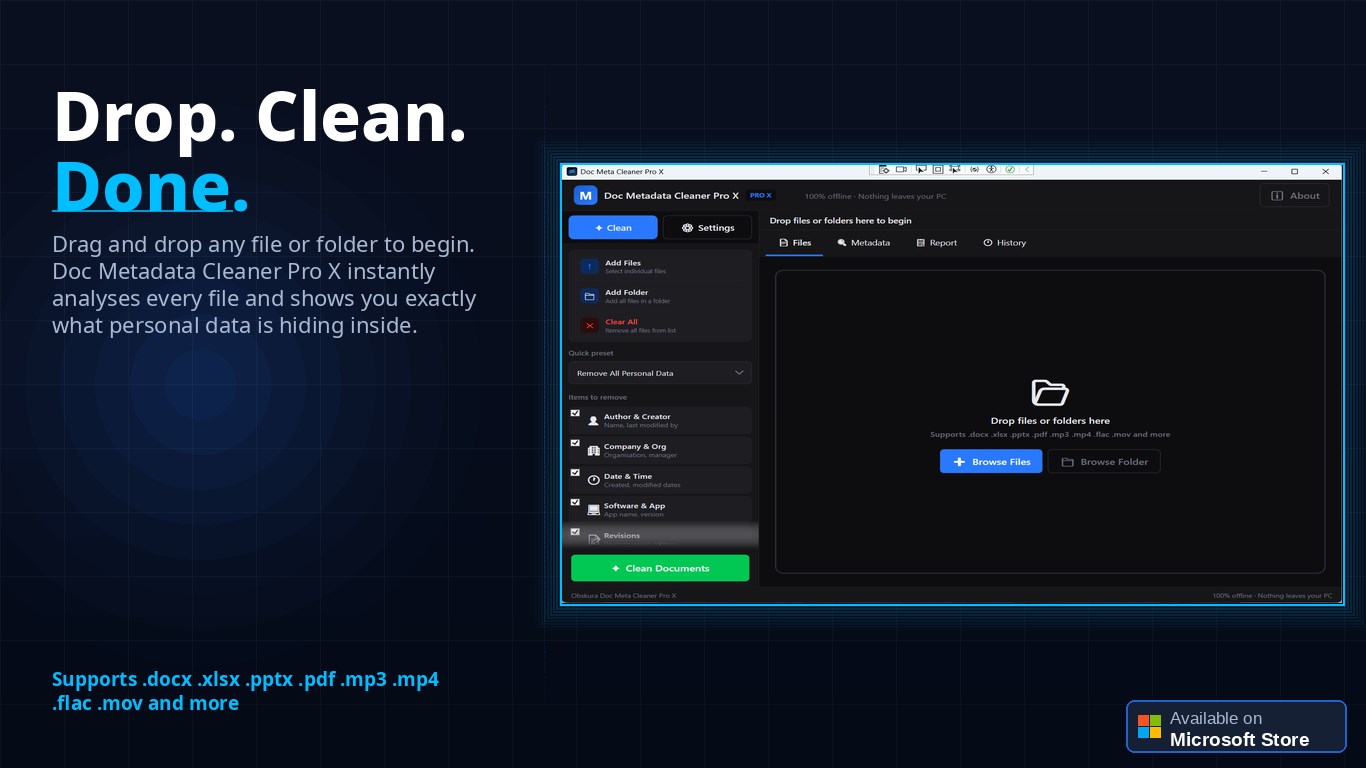This screenshot has height=768, width=1366.
Task: Click the Author & Creator person icon
Action: [x=593, y=421]
